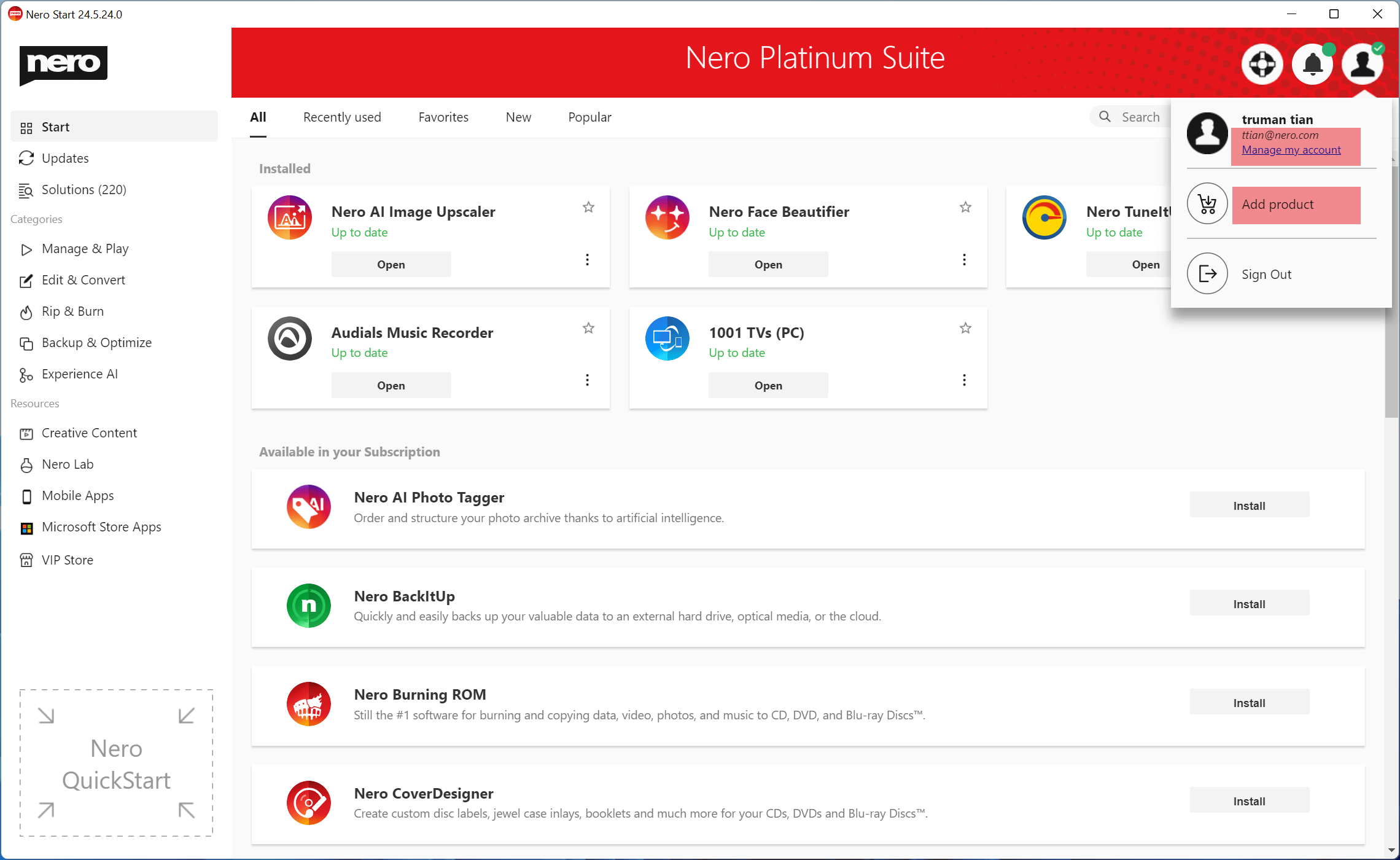Click the Audials Music Recorder icon
The height and width of the screenshot is (860, 1400).
[290, 338]
